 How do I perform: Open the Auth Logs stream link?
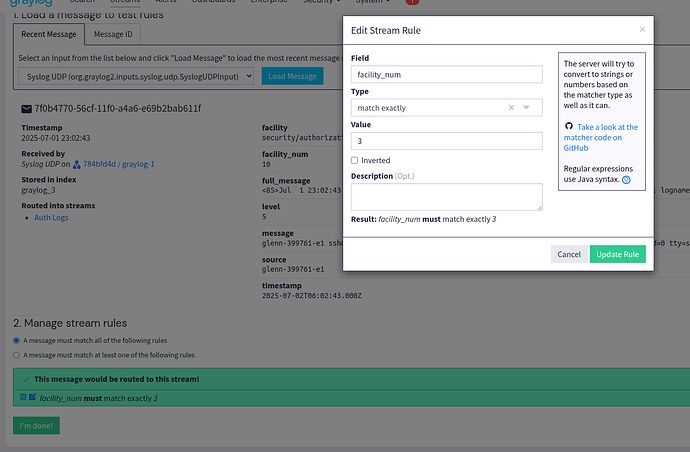click(51, 217)
